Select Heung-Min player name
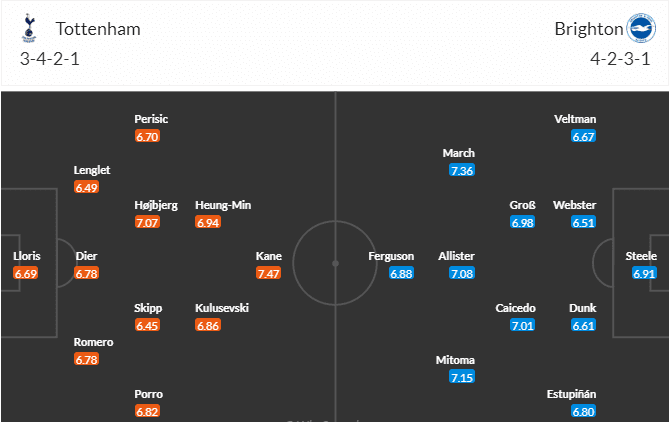This screenshot has width=669, height=422. (x=223, y=205)
